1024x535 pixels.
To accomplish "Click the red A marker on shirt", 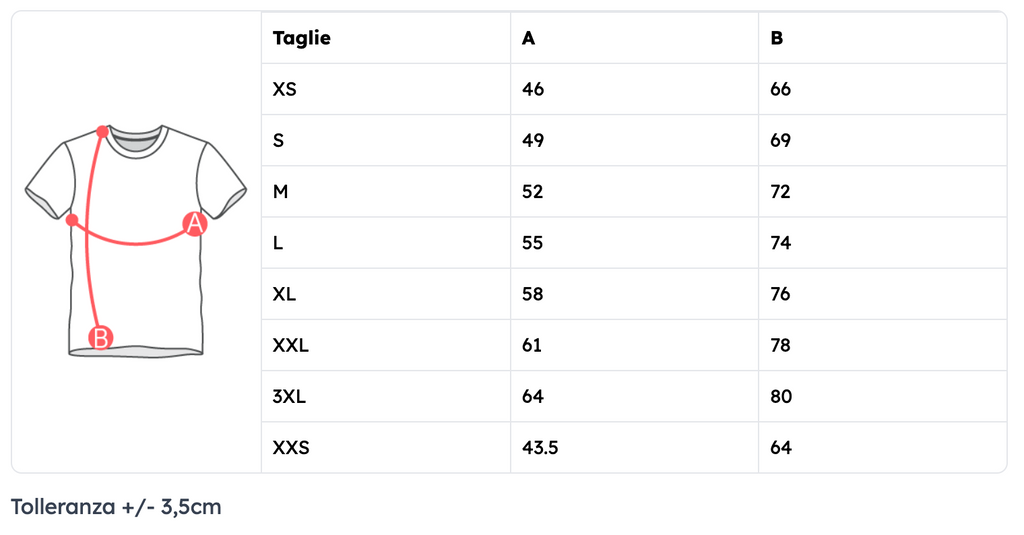I will [195, 224].
